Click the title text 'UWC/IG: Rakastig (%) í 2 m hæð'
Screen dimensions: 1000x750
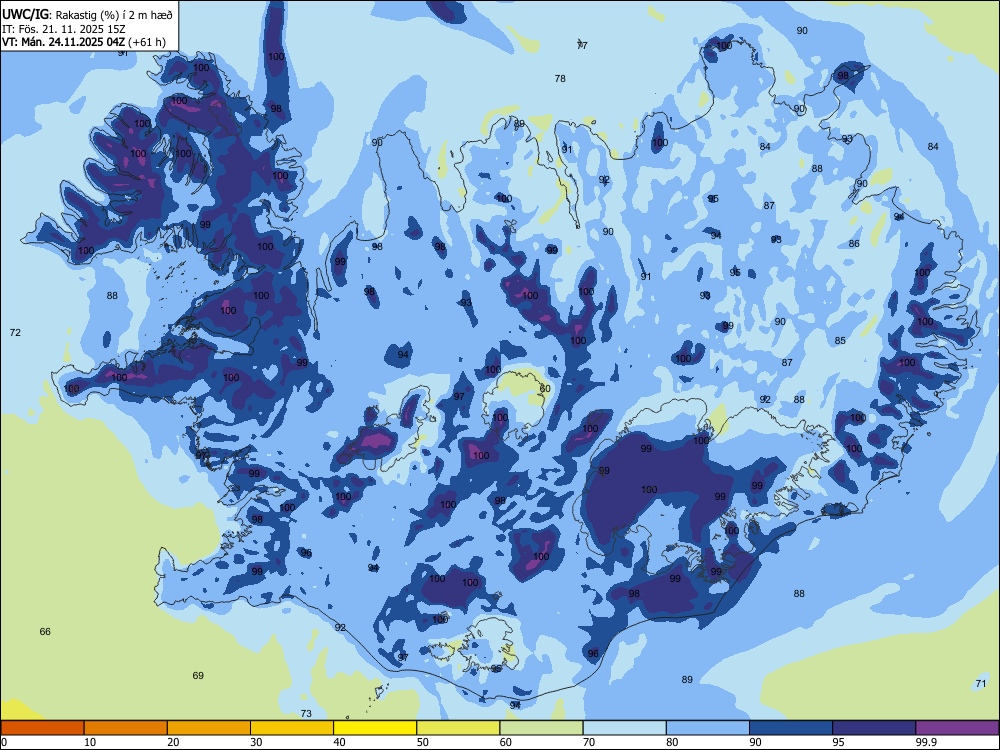coord(87,13)
